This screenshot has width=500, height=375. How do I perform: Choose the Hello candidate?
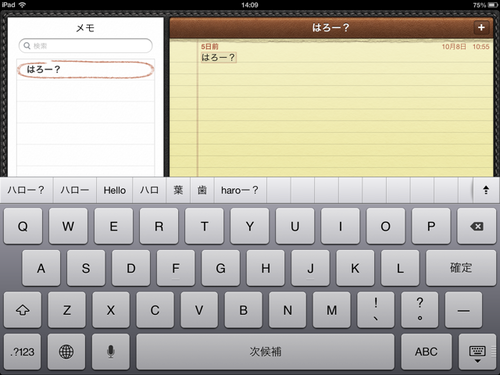click(115, 190)
